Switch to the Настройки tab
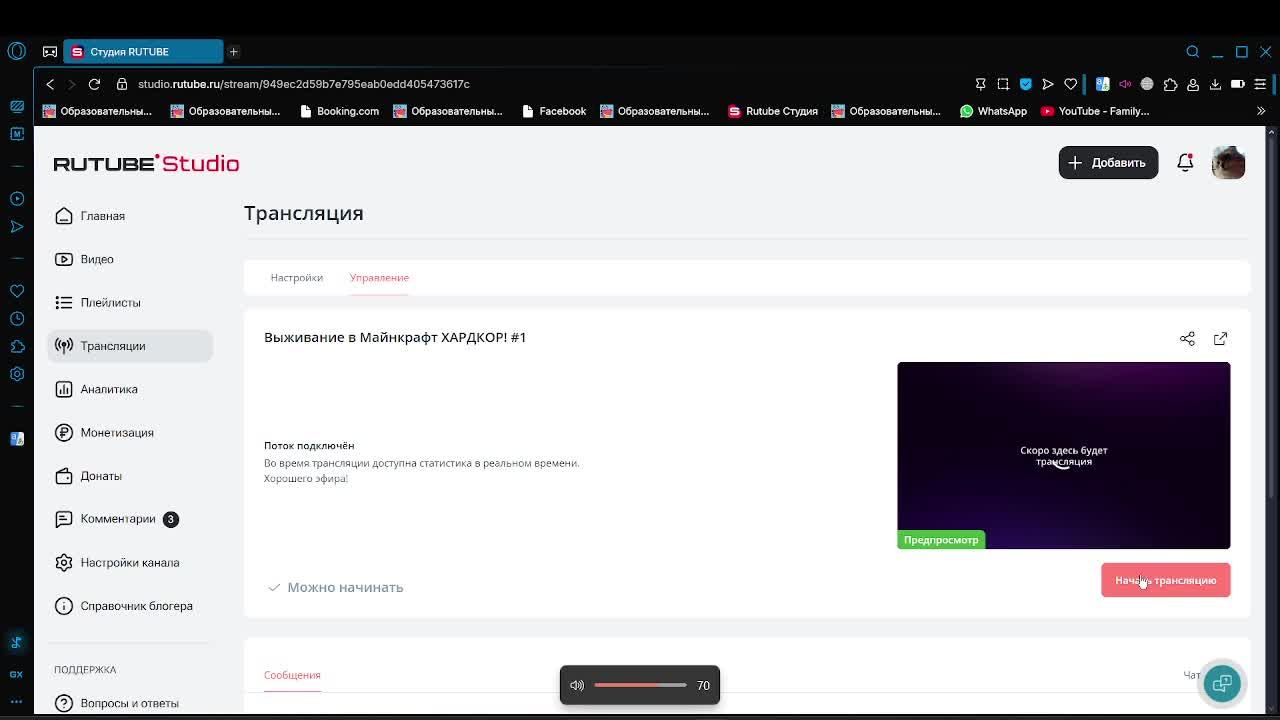This screenshot has height=720, width=1280. pyautogui.click(x=296, y=277)
